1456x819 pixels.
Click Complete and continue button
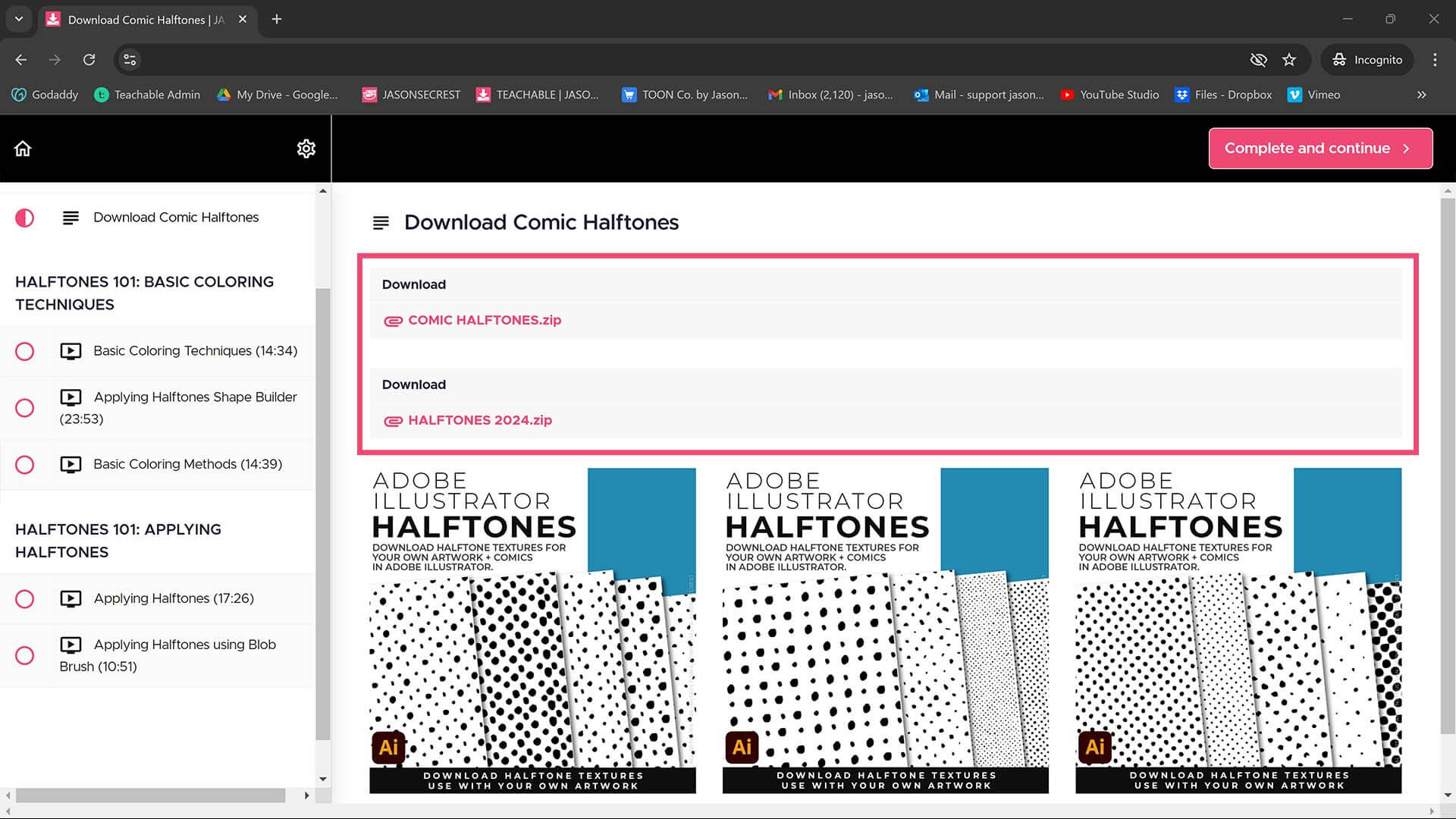pos(1320,149)
